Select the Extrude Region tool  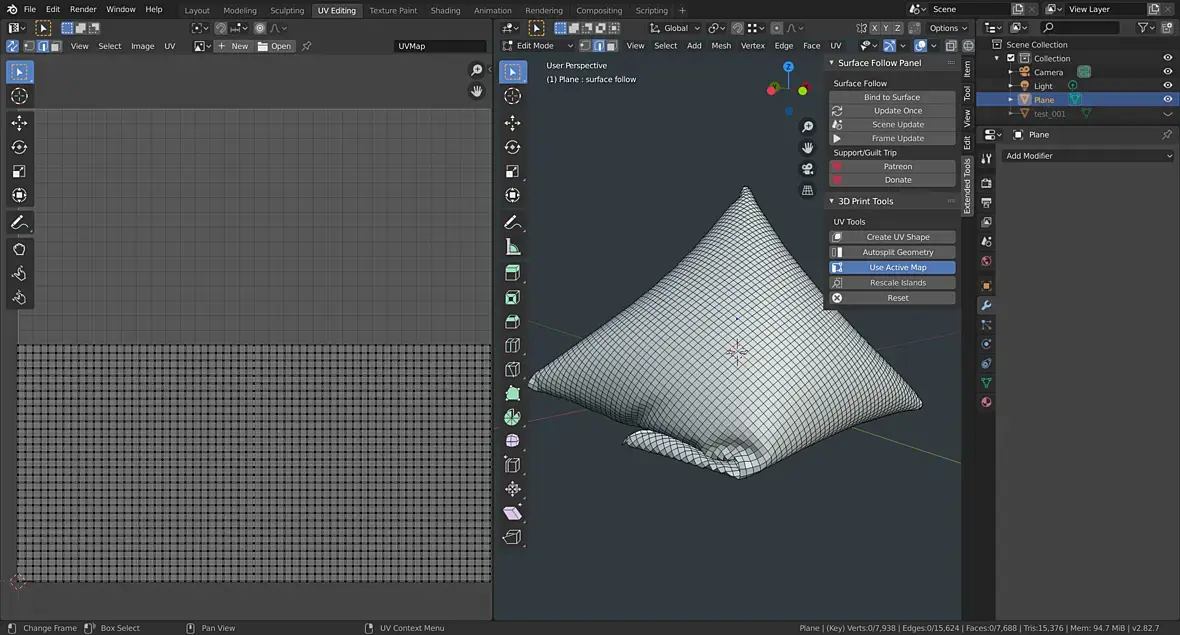click(513, 272)
